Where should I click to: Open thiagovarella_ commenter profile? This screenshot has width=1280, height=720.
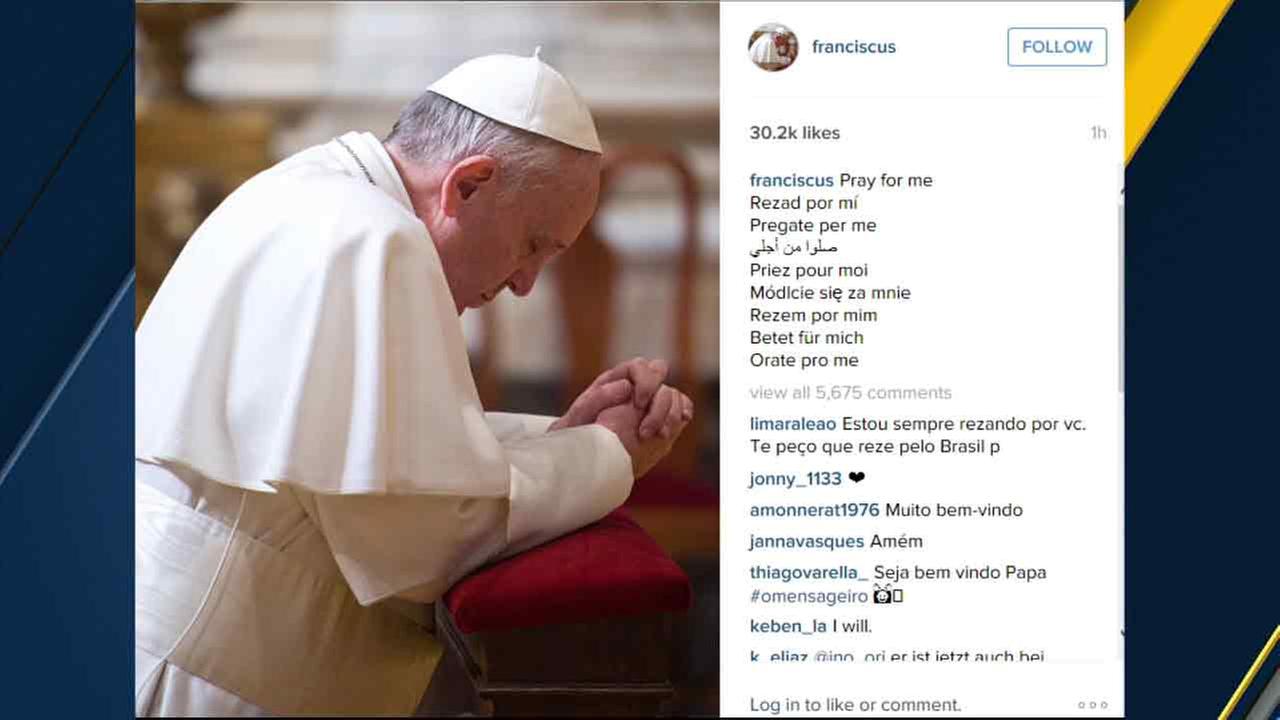809,573
